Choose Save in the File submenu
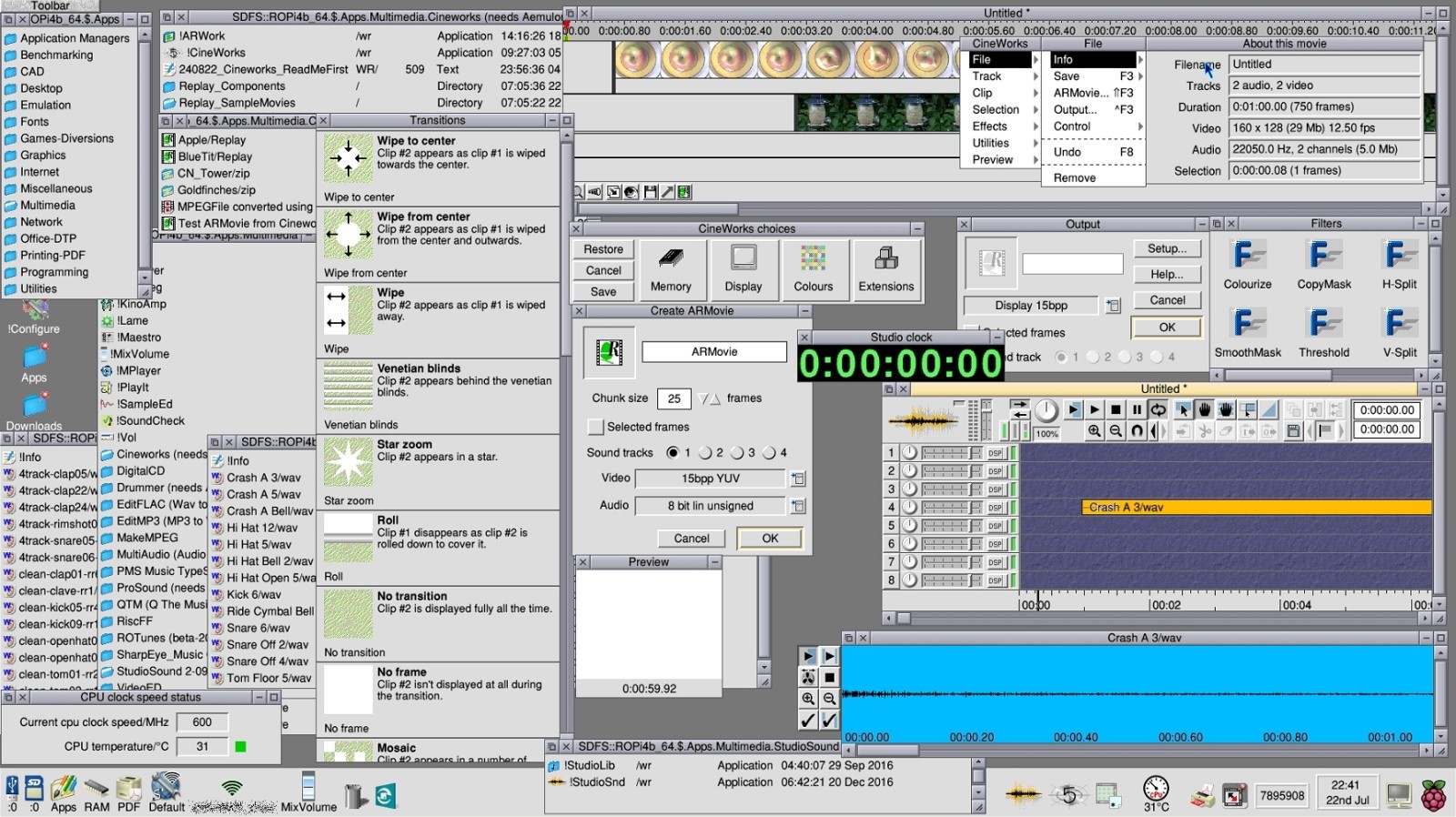 click(1092, 76)
